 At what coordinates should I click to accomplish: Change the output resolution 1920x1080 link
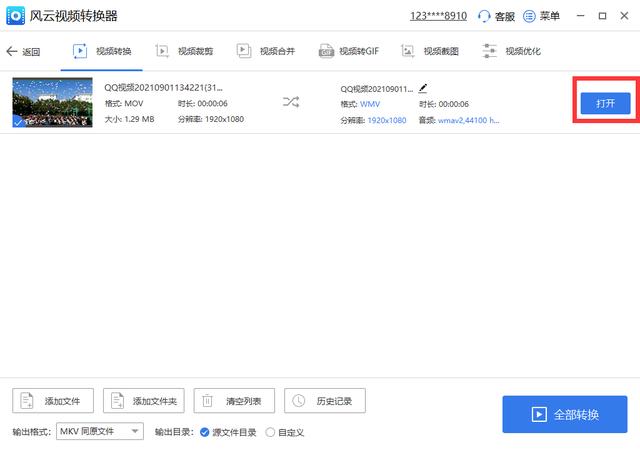[x=387, y=120]
